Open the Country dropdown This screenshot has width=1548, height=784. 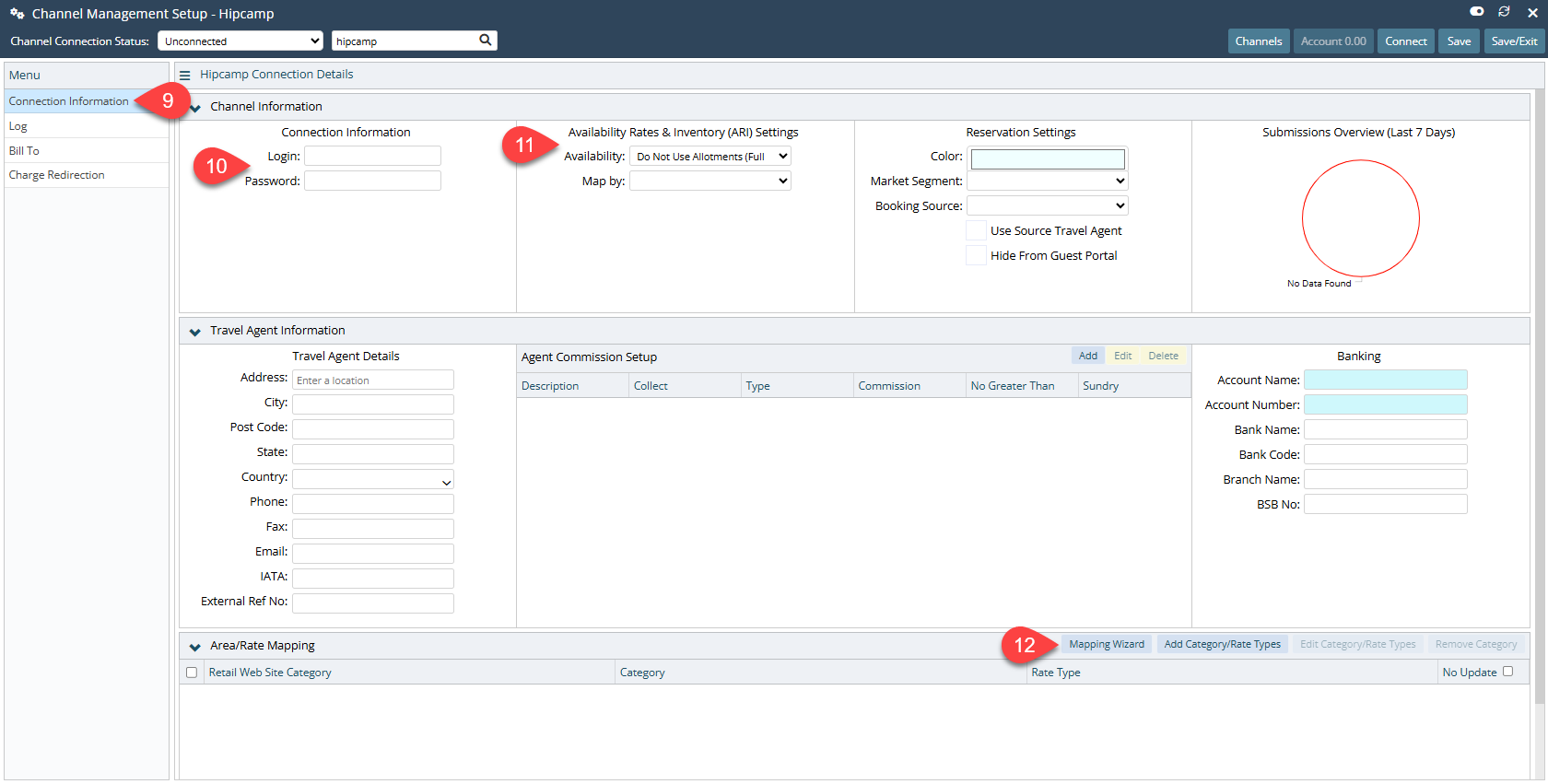[x=373, y=479]
